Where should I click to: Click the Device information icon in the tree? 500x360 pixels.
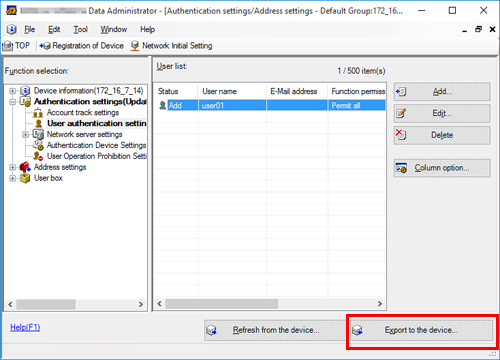[25, 91]
